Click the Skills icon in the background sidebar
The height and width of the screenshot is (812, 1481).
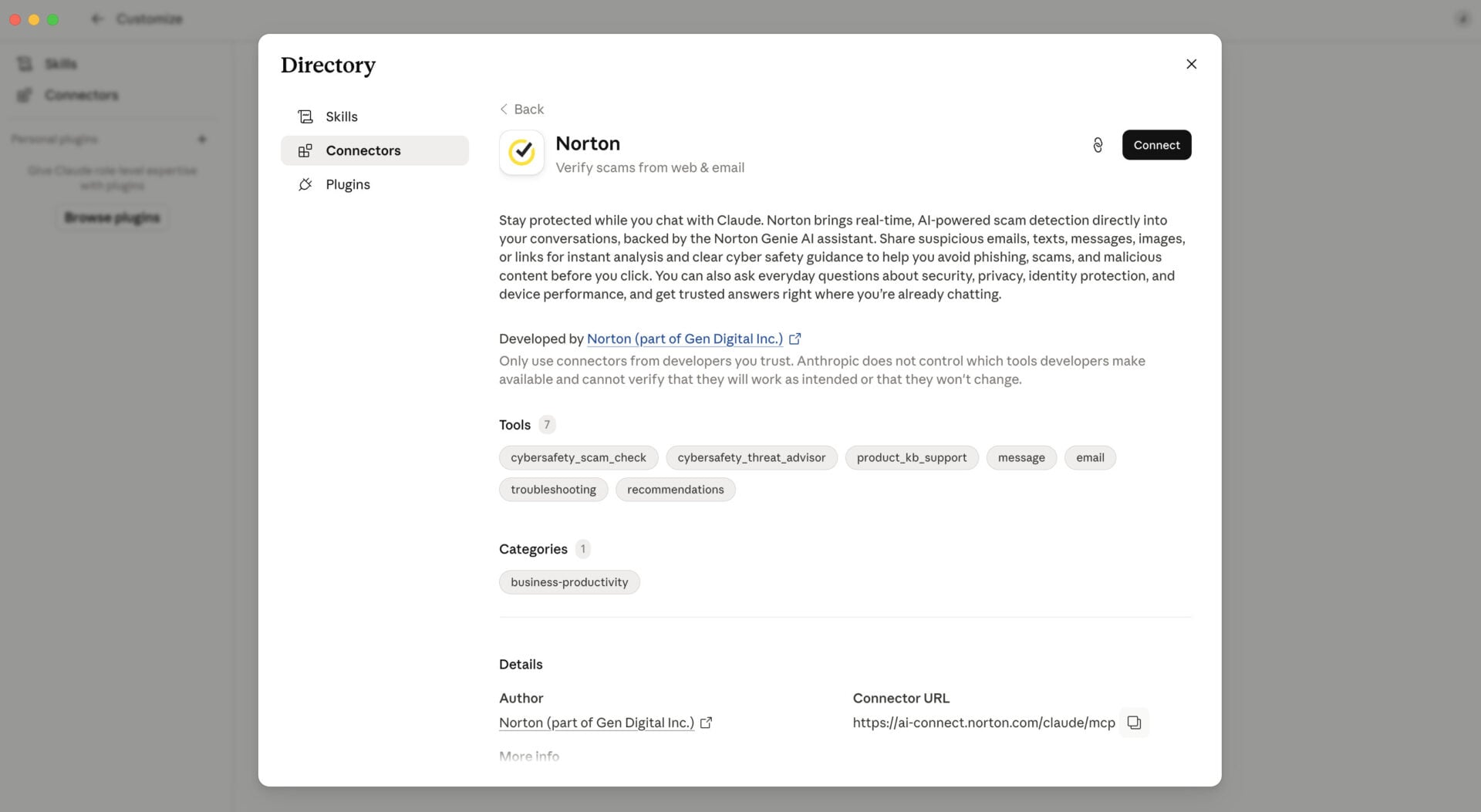coord(25,64)
